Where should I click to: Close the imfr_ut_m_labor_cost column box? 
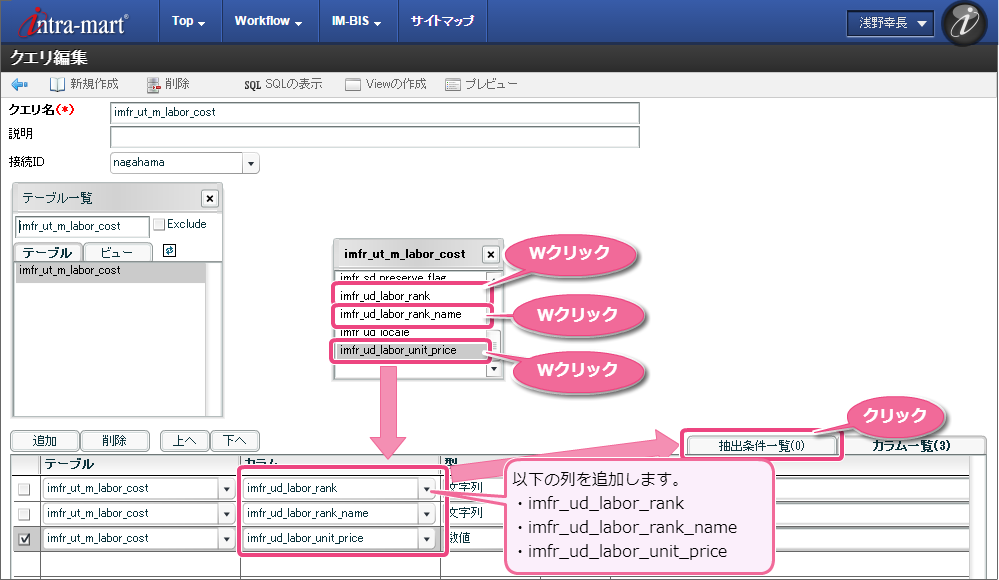point(491,255)
